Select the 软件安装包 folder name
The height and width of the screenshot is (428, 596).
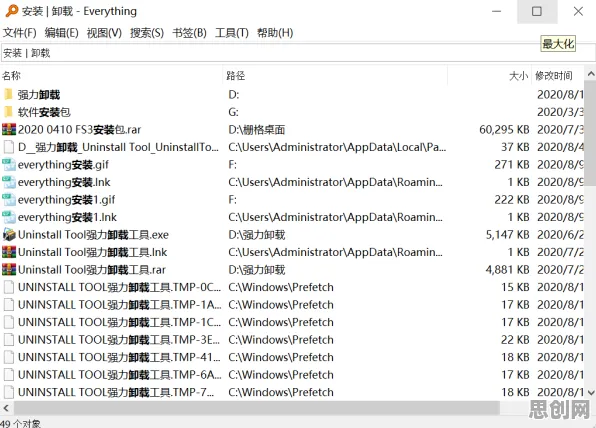[44, 112]
